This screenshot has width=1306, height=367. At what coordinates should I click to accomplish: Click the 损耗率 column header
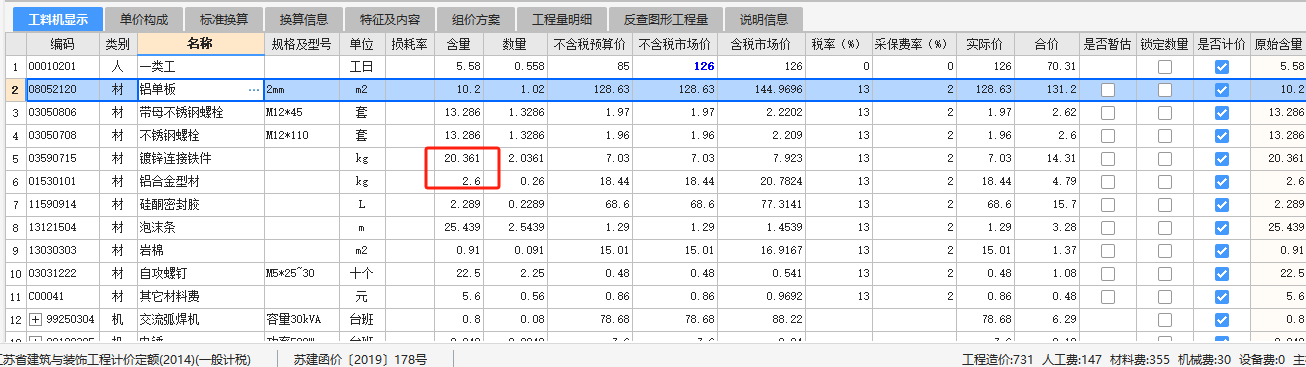click(410, 44)
